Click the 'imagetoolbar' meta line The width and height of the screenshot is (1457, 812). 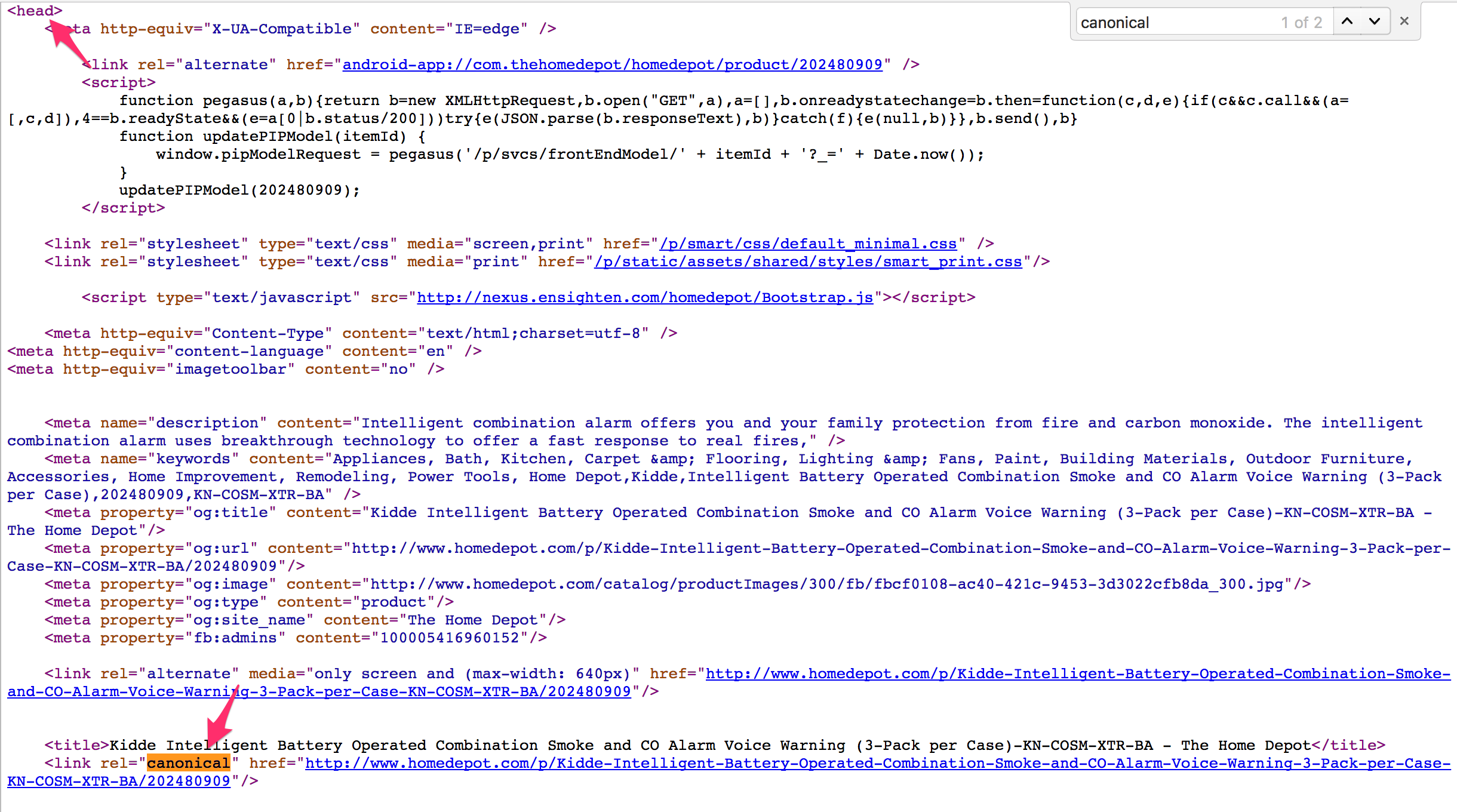point(226,369)
